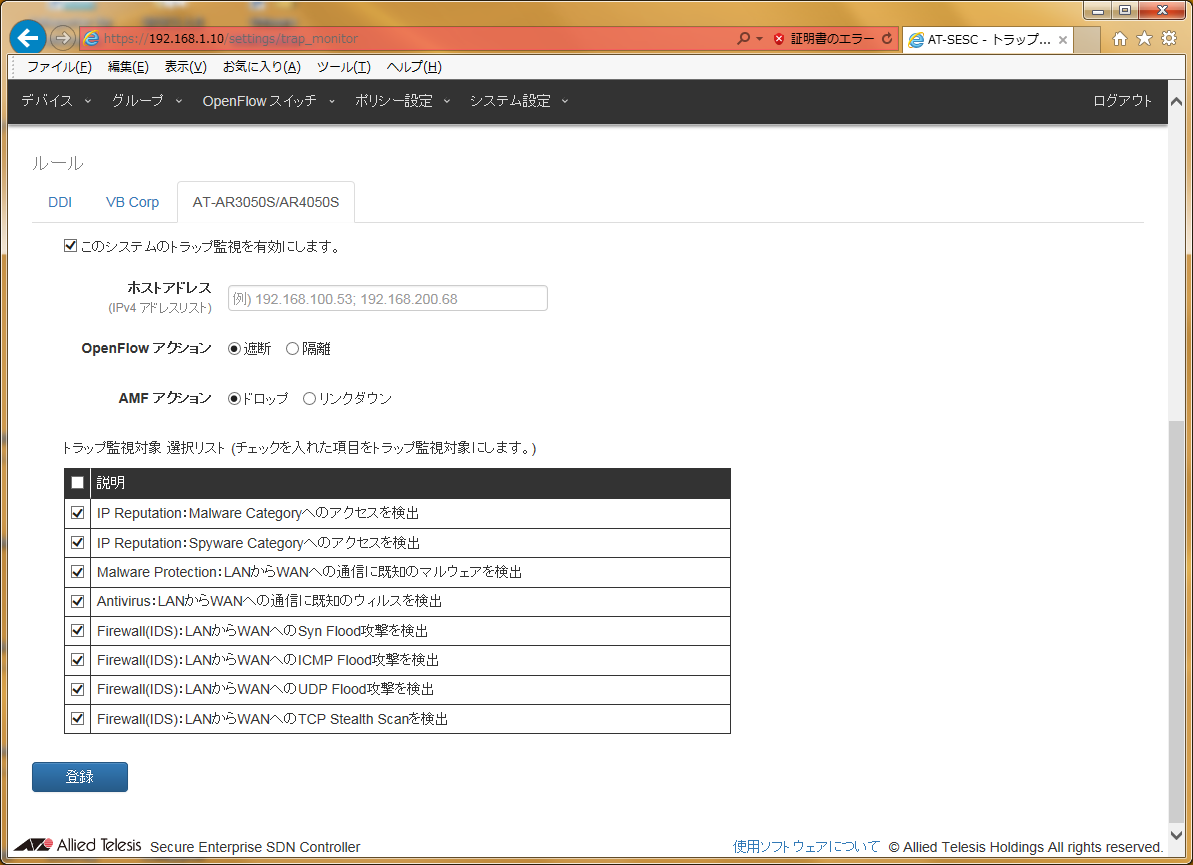Image resolution: width=1193 pixels, height=865 pixels.
Task: Click the ログアウト logout link
Action: 1122,100
